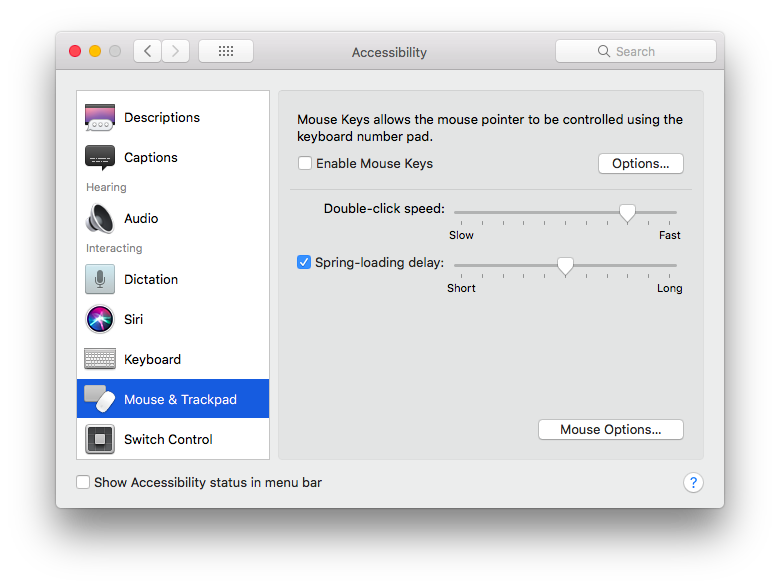Set spring-loading delay at Long end

click(x=670, y=266)
